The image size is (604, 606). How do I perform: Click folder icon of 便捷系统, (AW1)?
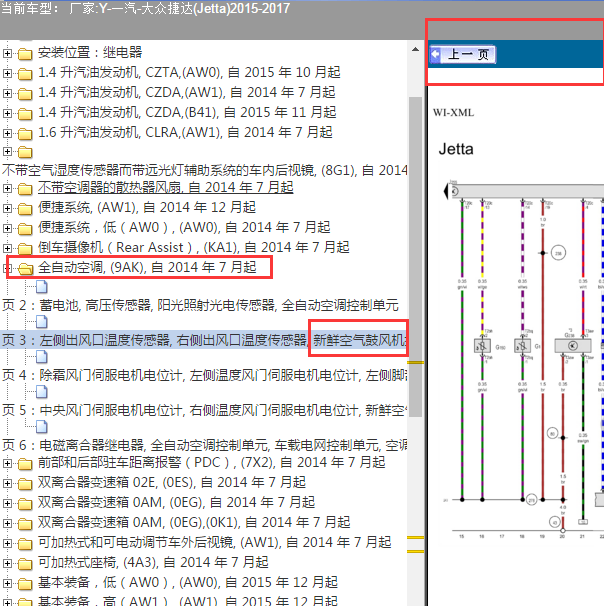click(x=25, y=209)
